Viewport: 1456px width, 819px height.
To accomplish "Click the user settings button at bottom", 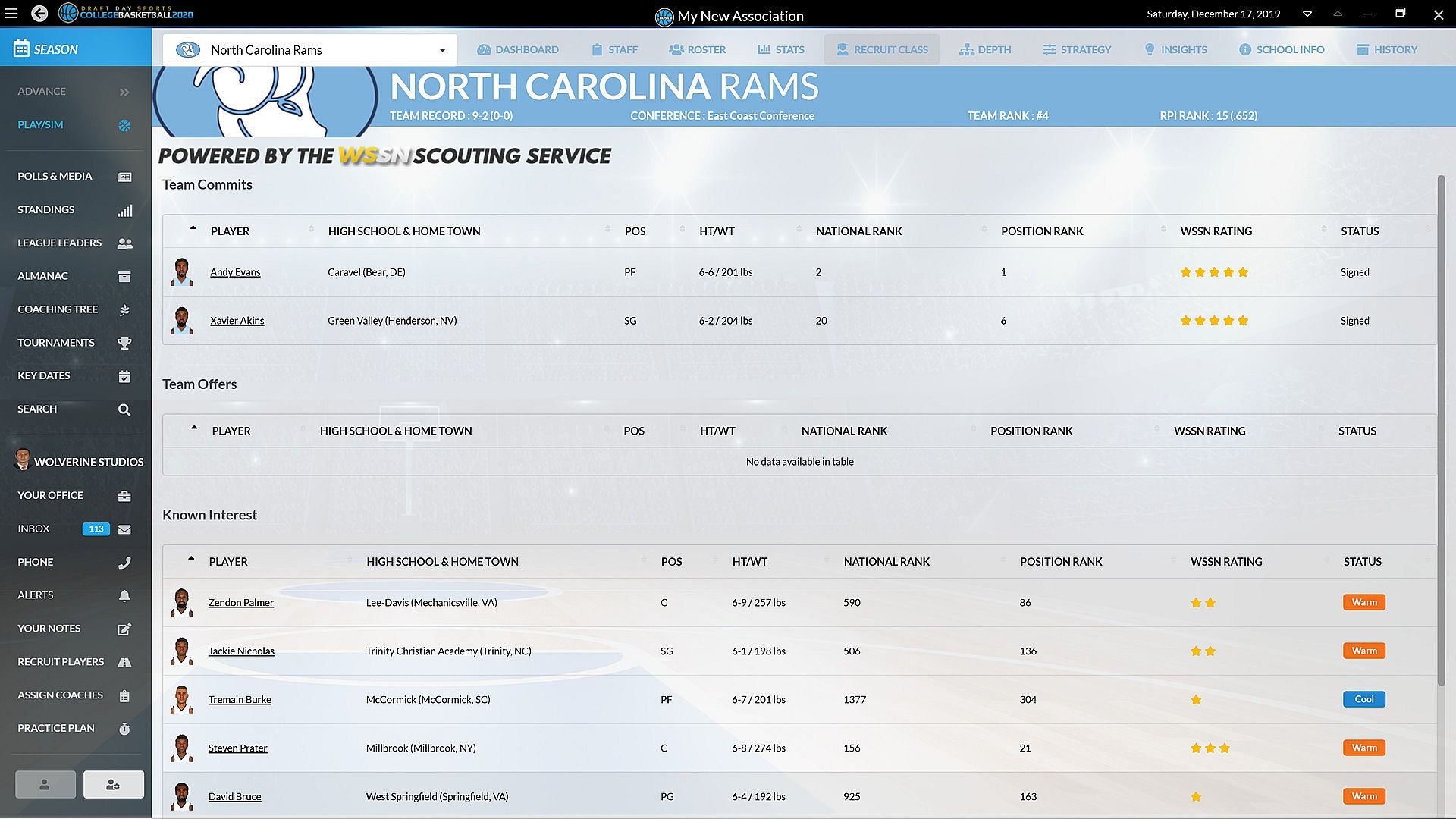I will [x=114, y=785].
